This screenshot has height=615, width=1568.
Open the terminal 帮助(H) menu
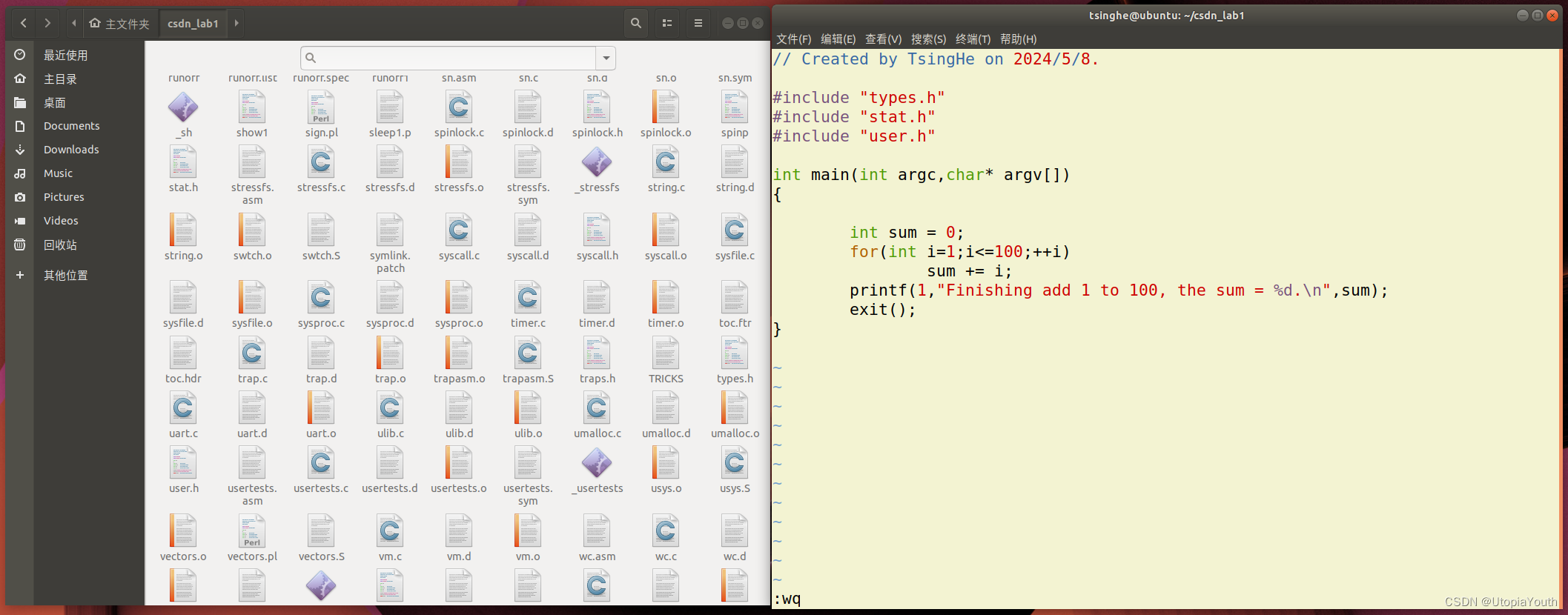point(1018,39)
